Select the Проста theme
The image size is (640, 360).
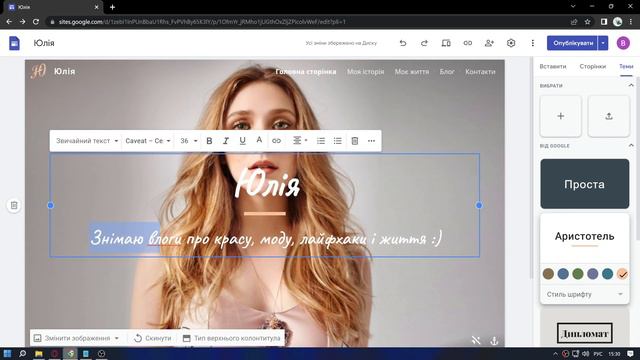tap(584, 184)
